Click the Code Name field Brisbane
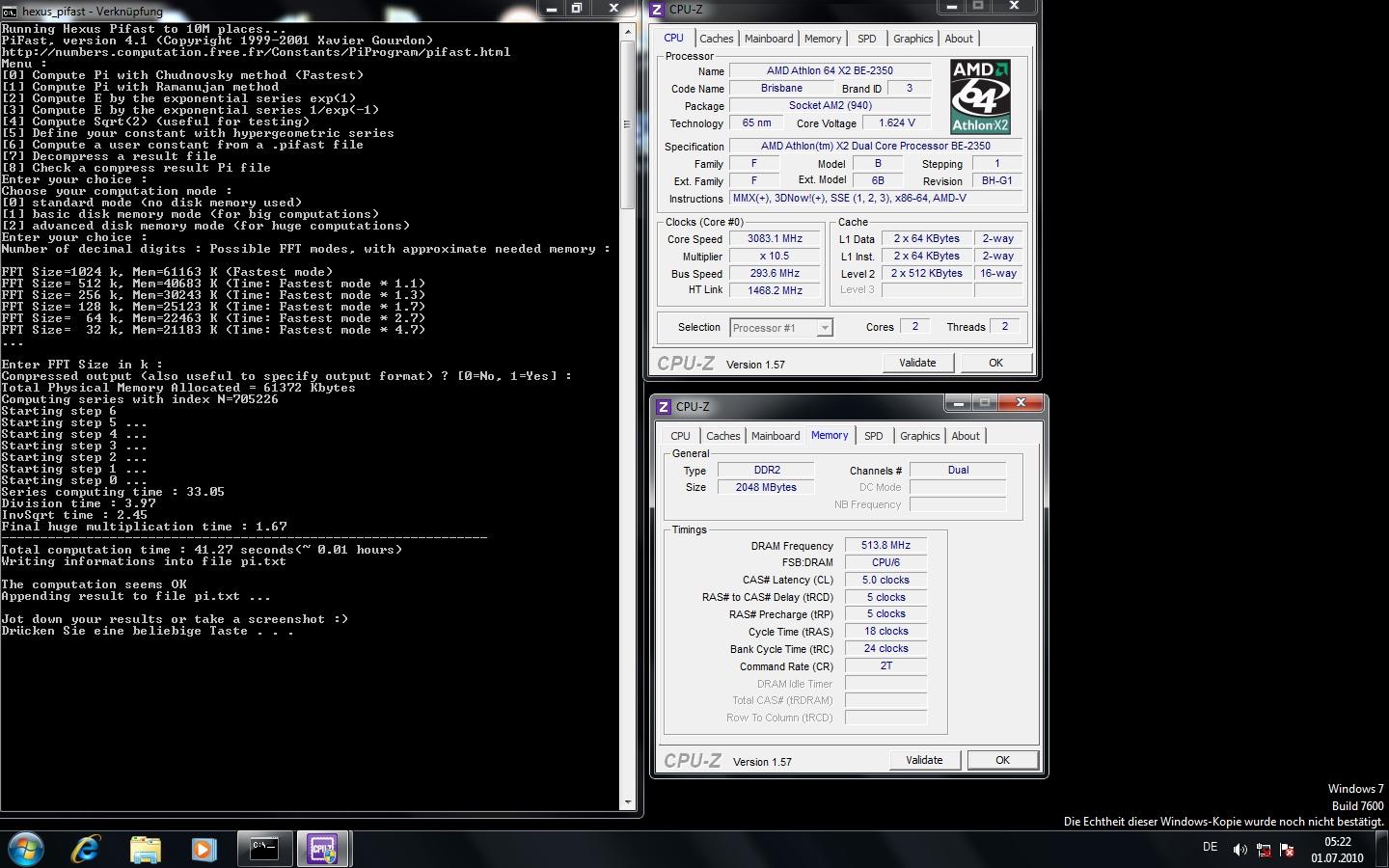Viewport: 1389px width, 868px height. 781,88
